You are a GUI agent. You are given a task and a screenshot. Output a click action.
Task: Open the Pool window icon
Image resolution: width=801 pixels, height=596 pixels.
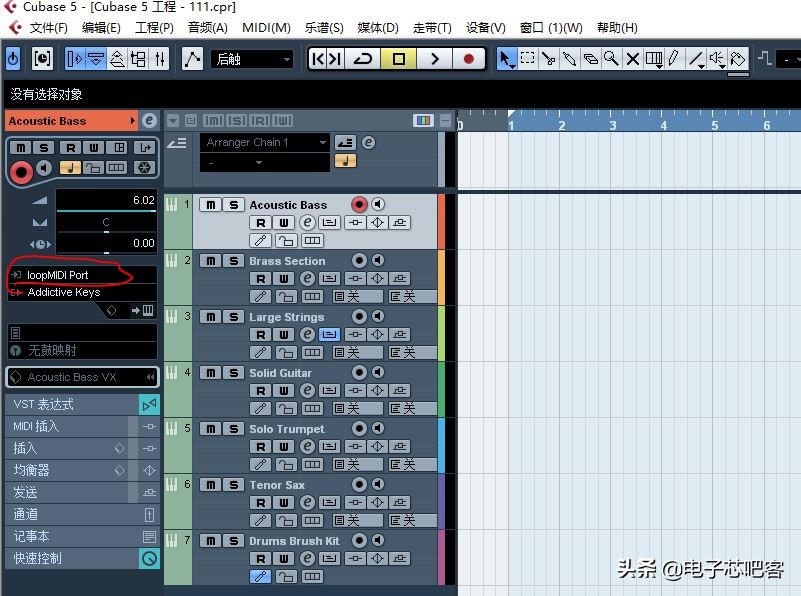[138, 59]
